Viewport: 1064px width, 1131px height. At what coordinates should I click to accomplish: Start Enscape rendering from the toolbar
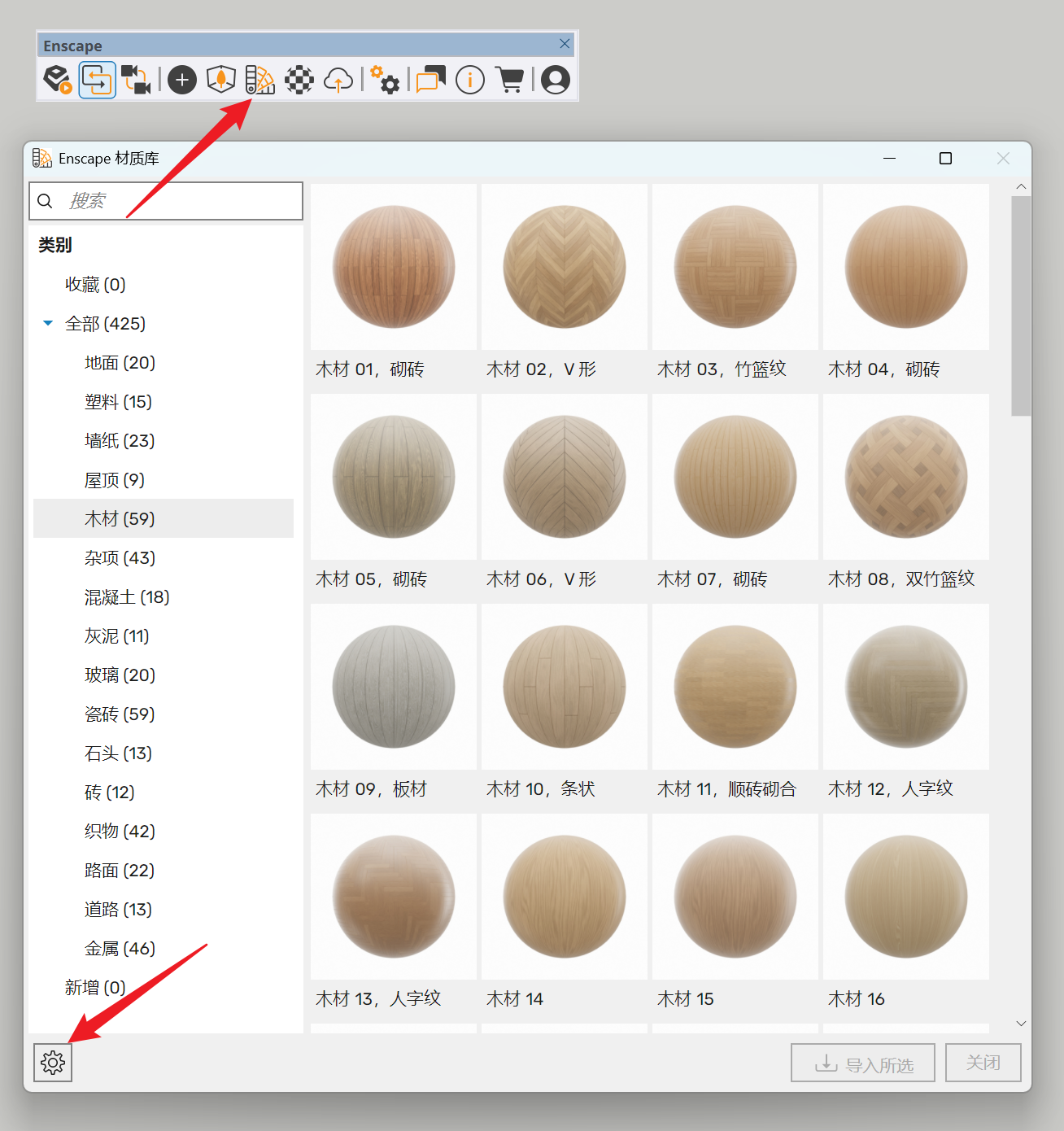(x=57, y=80)
